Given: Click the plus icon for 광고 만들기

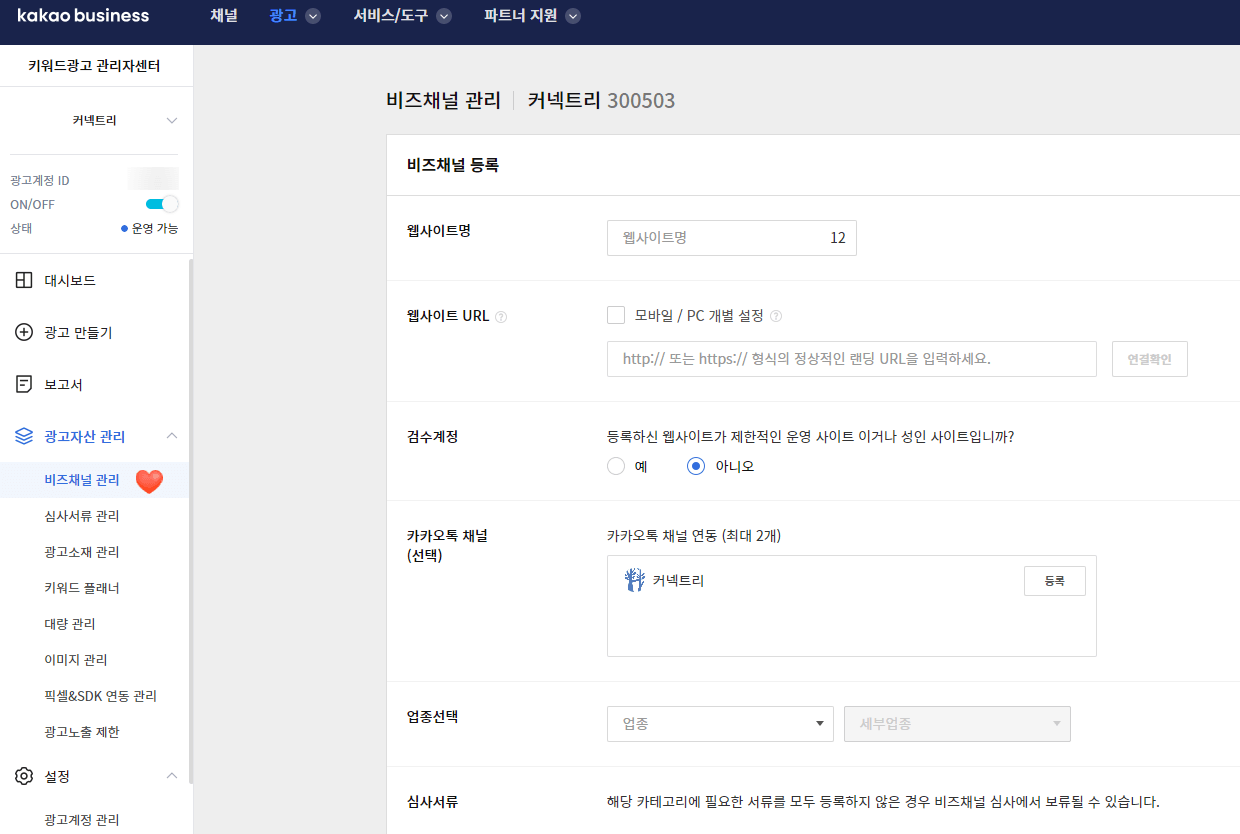Looking at the screenshot, I should [25, 332].
